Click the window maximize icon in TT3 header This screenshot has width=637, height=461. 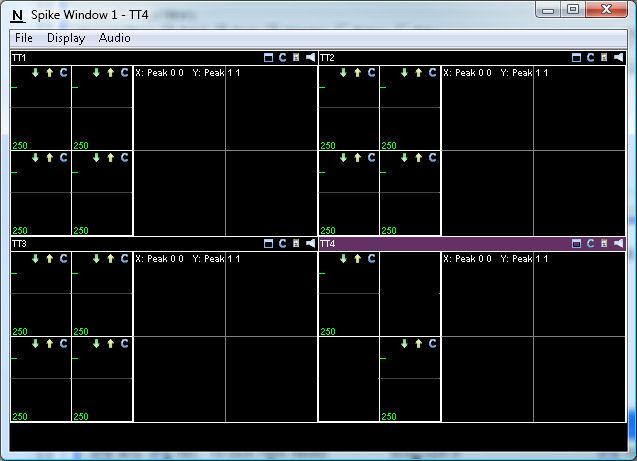(269, 243)
